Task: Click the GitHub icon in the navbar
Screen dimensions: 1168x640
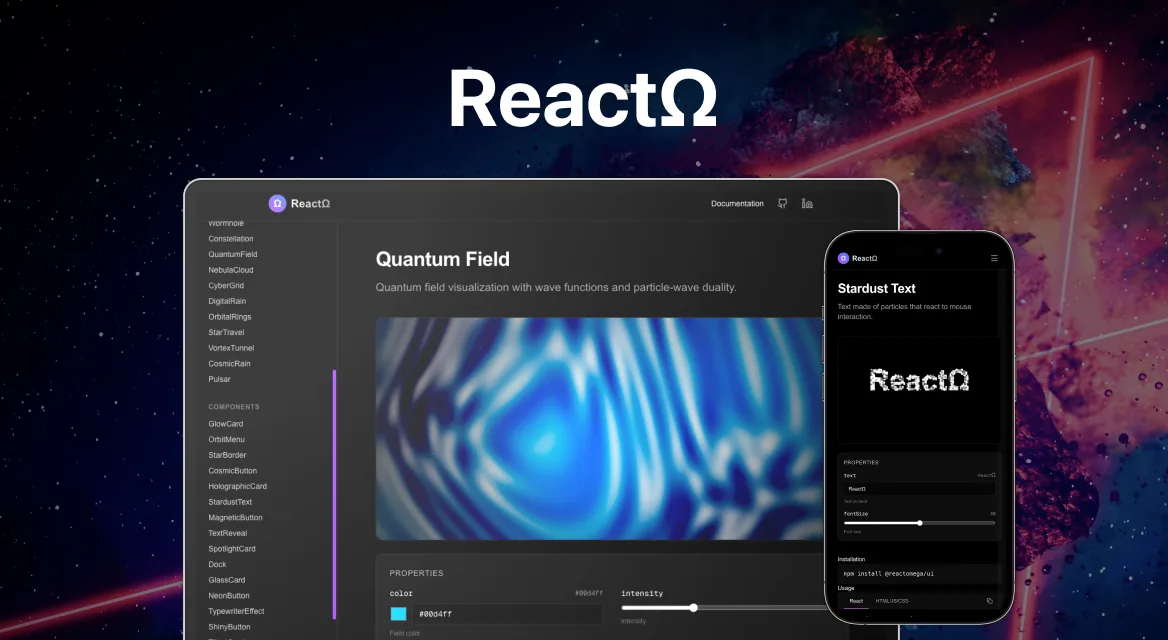Action: click(x=783, y=203)
